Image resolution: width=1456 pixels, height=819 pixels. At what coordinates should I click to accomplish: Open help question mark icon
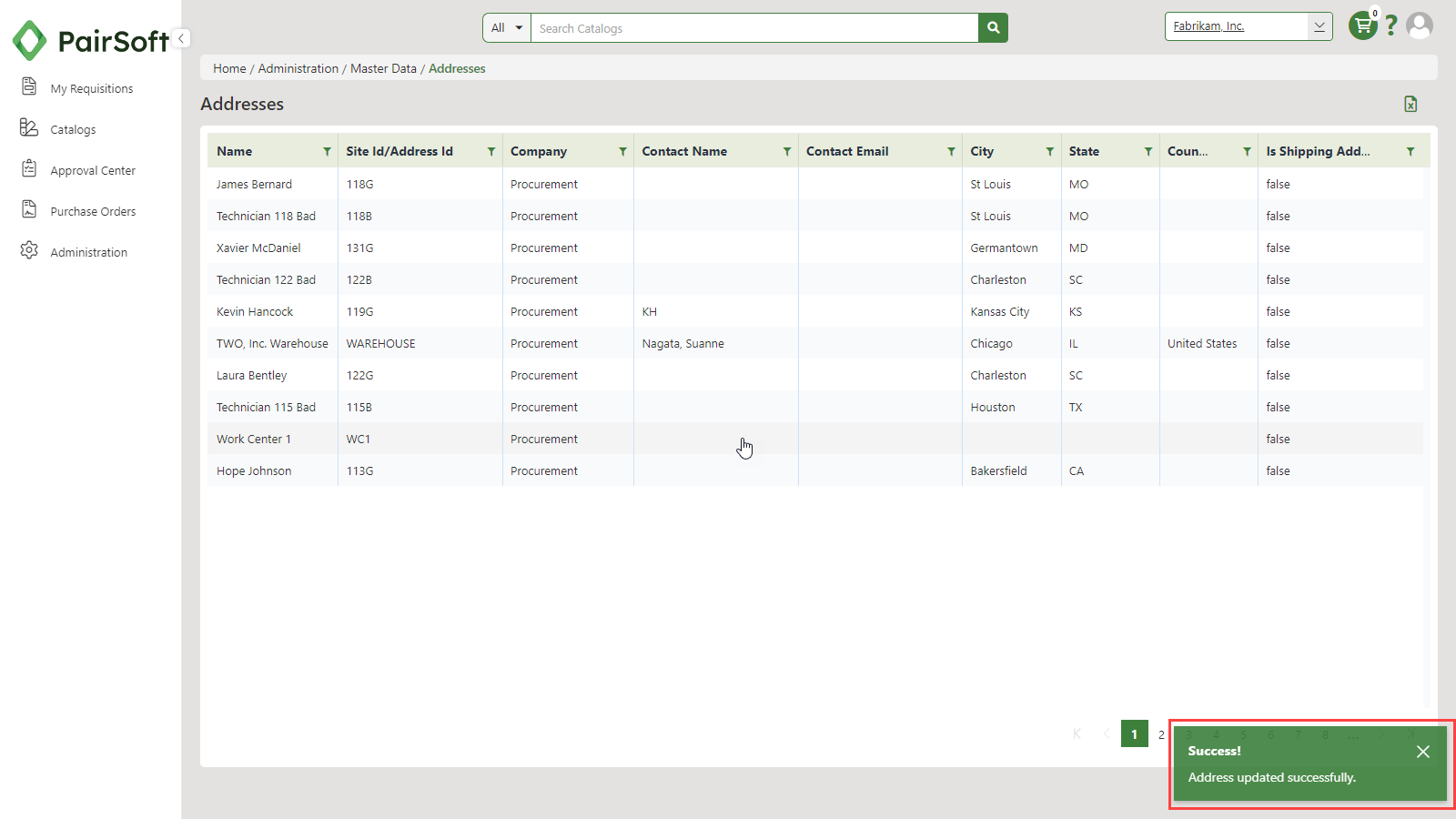click(1390, 25)
